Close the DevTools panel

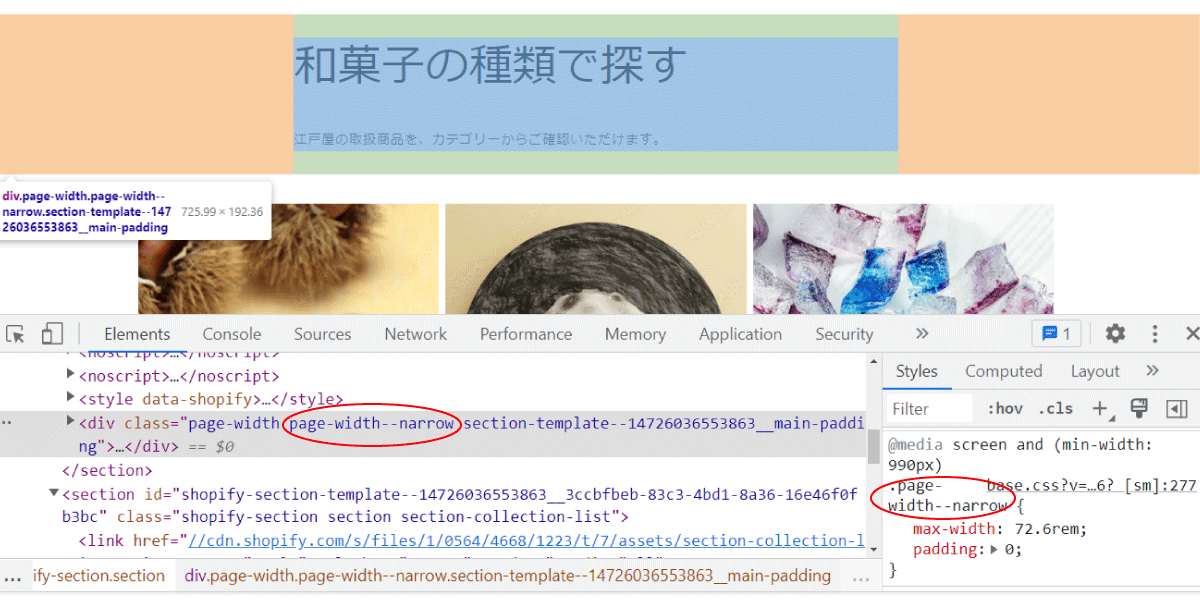(x=1191, y=334)
